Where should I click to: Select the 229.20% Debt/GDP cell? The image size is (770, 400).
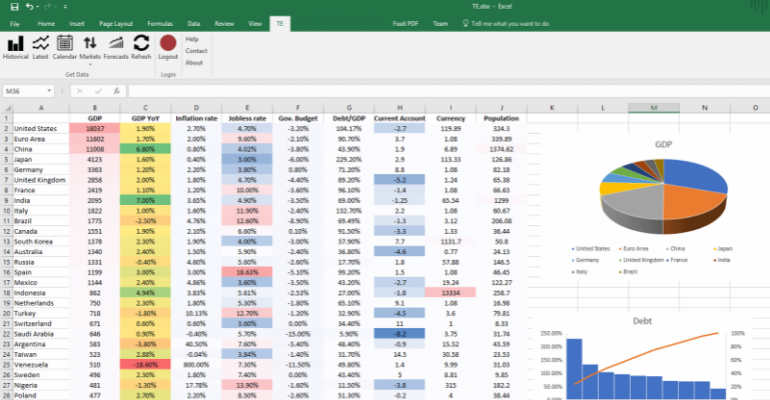(x=349, y=160)
